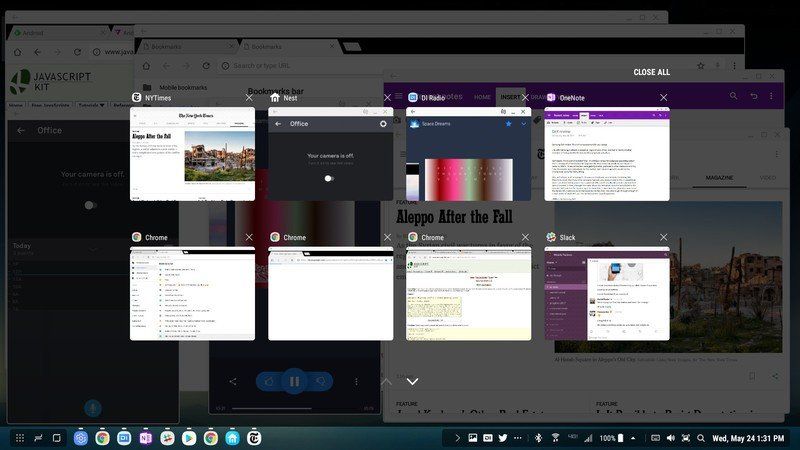Click the volume speaker icon in tray
This screenshot has width=800, height=450.
click(671, 438)
